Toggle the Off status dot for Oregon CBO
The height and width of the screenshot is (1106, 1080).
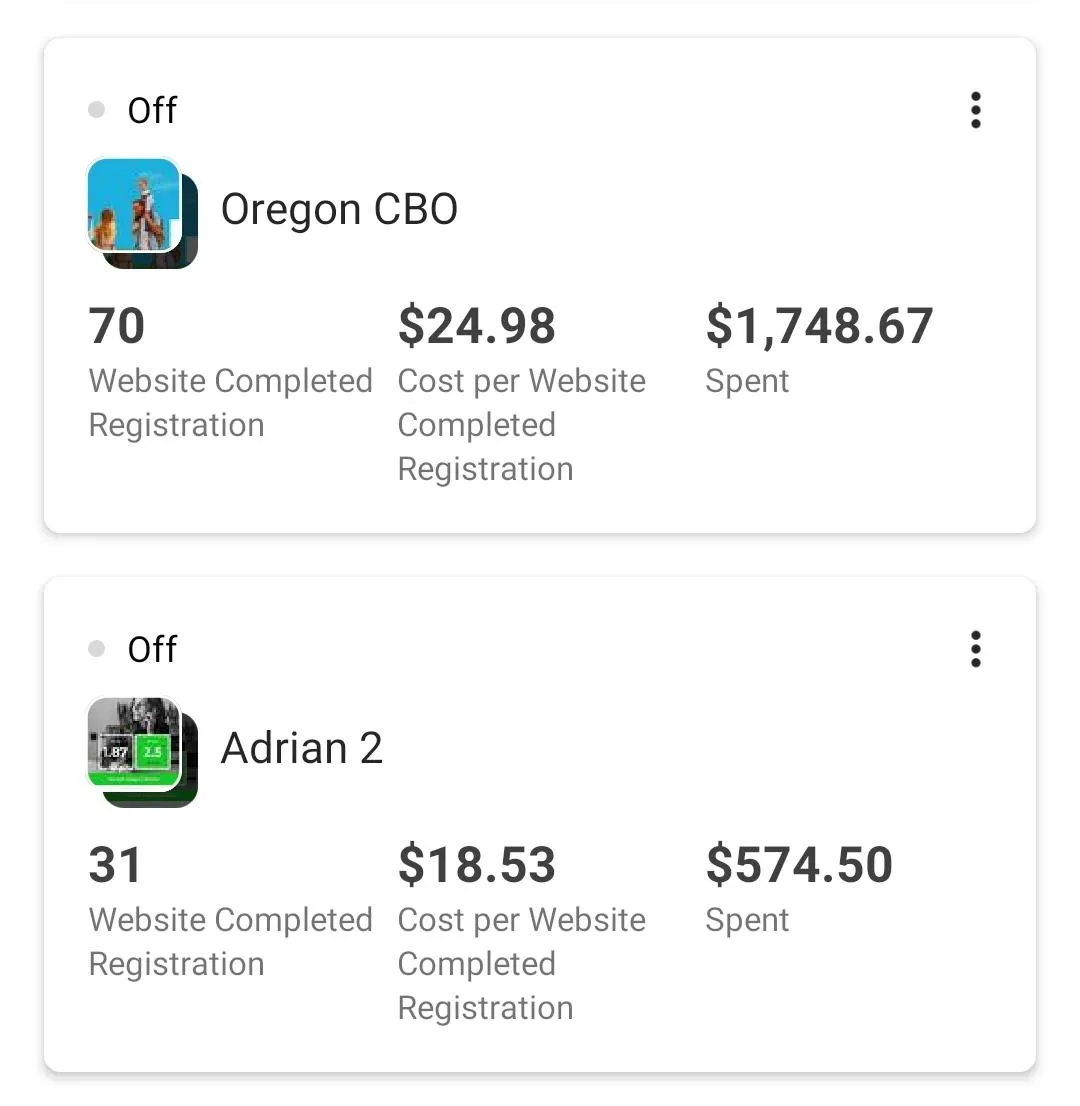tap(97, 110)
